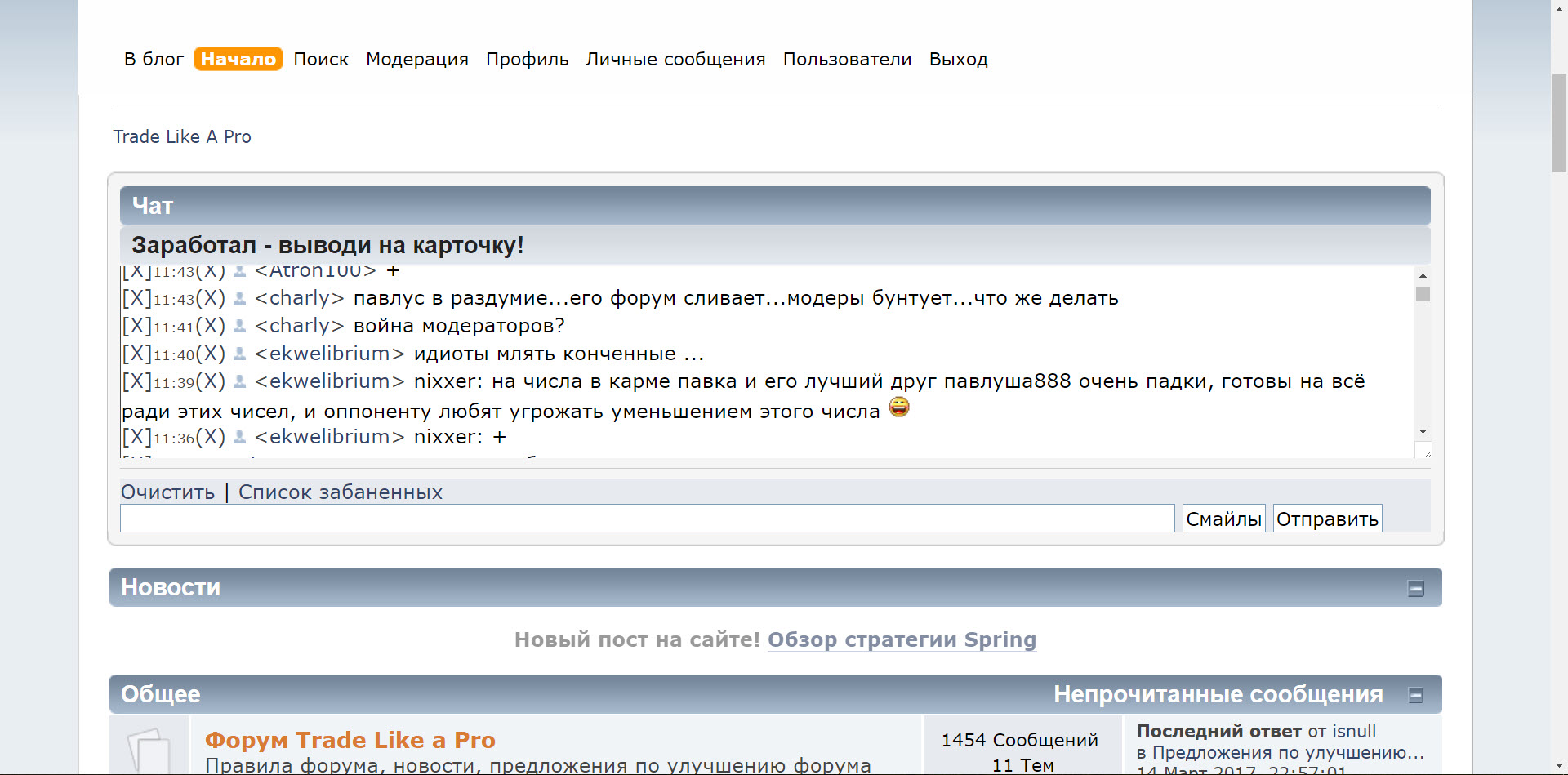
Task: Click the chat box scroll-up arrow
Action: (1423, 276)
